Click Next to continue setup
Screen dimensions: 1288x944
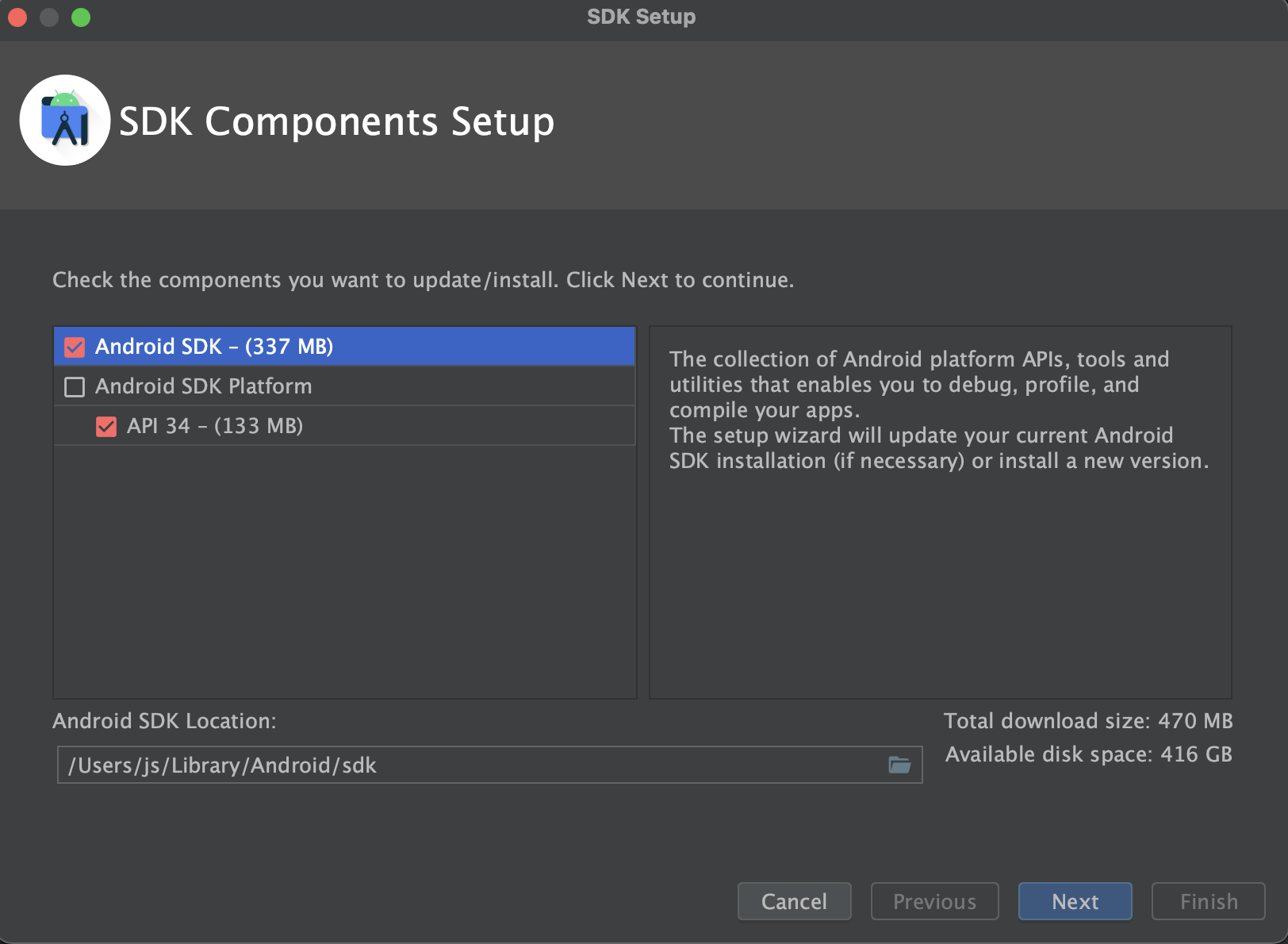coord(1075,901)
